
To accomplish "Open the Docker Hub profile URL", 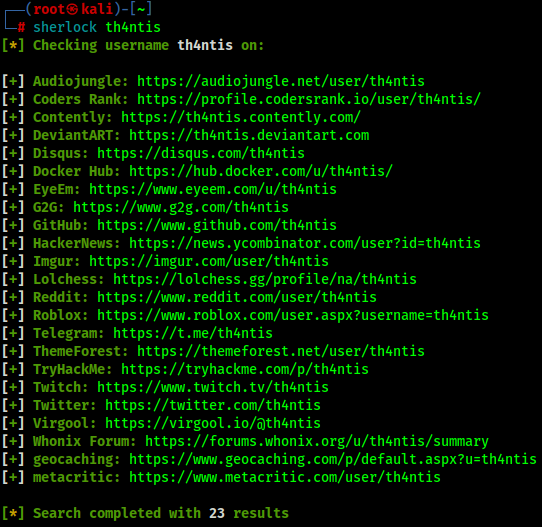I will [261, 171].
